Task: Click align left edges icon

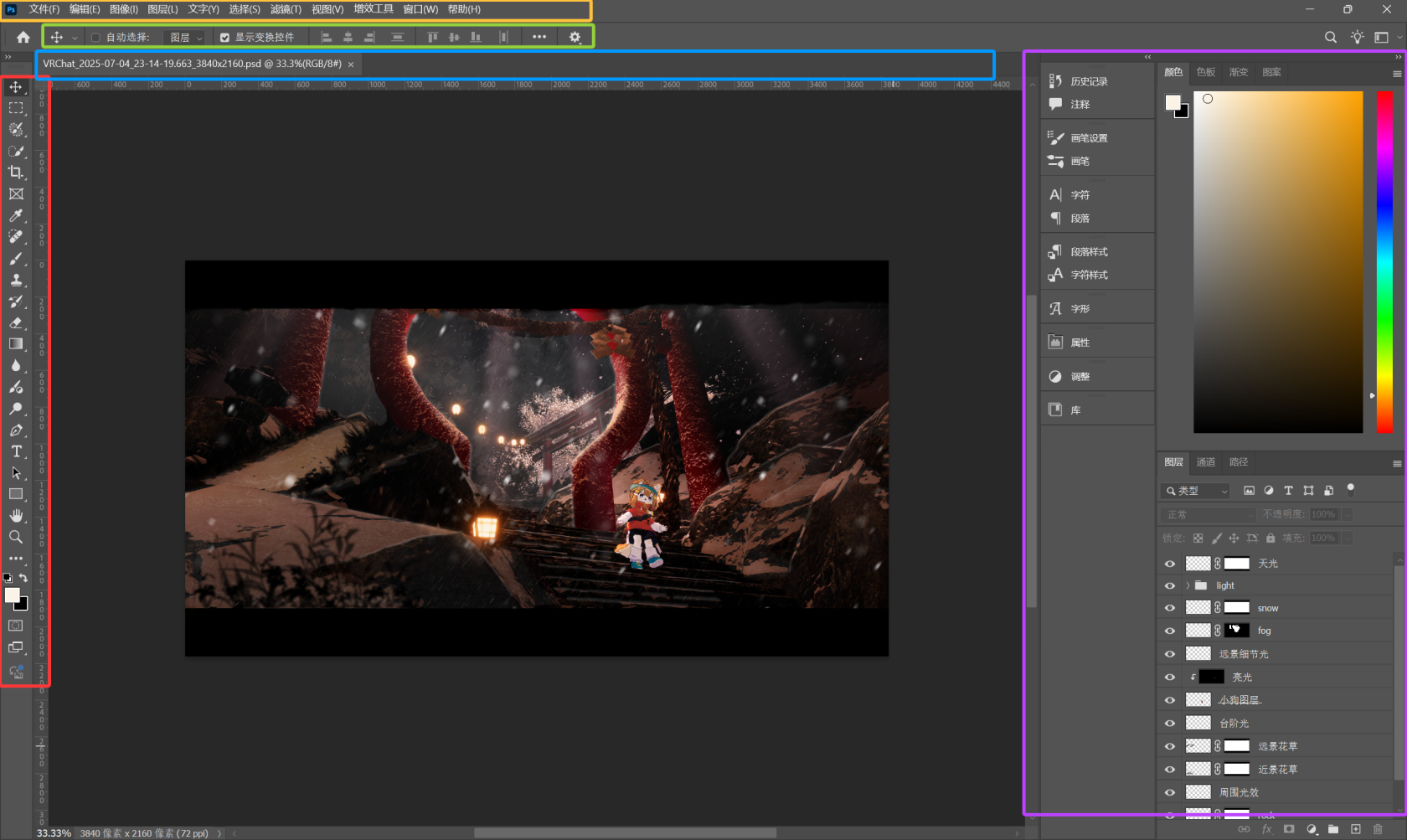Action: [x=327, y=37]
